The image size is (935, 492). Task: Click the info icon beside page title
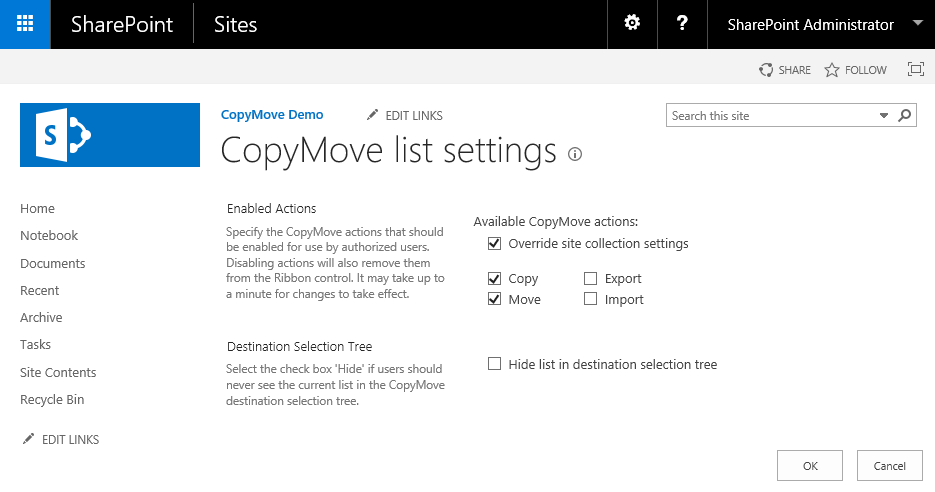[575, 154]
